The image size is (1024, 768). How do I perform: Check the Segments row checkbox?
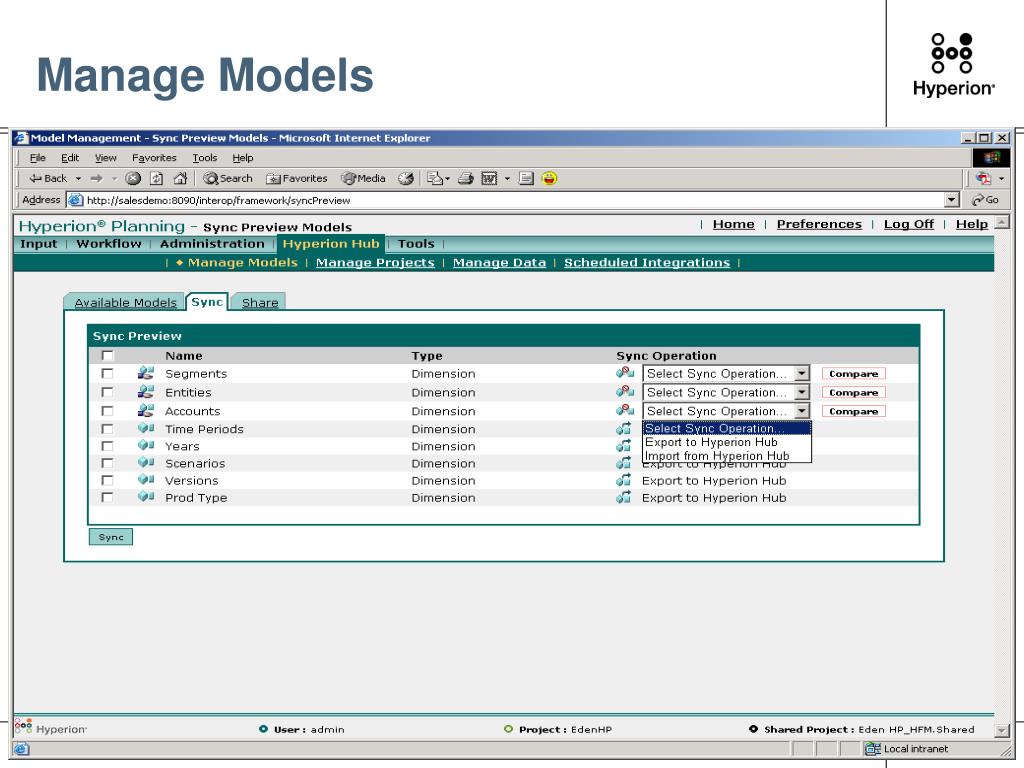(107, 374)
